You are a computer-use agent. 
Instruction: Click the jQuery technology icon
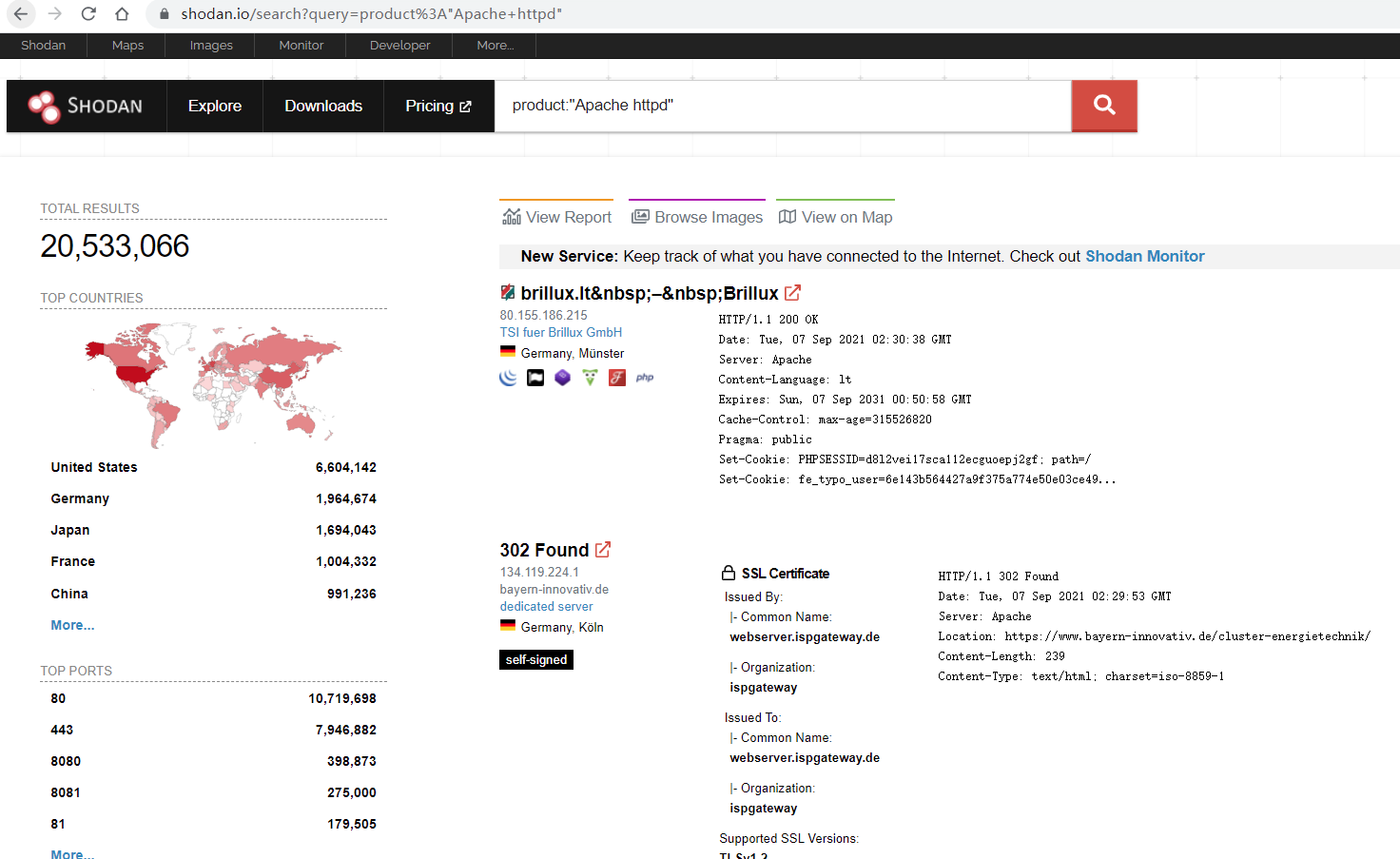click(x=509, y=378)
